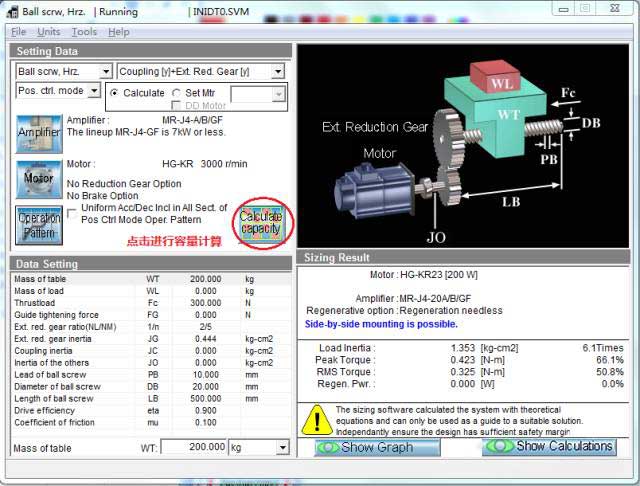Select the Calculate radio button
The image size is (640, 486).
pos(115,93)
